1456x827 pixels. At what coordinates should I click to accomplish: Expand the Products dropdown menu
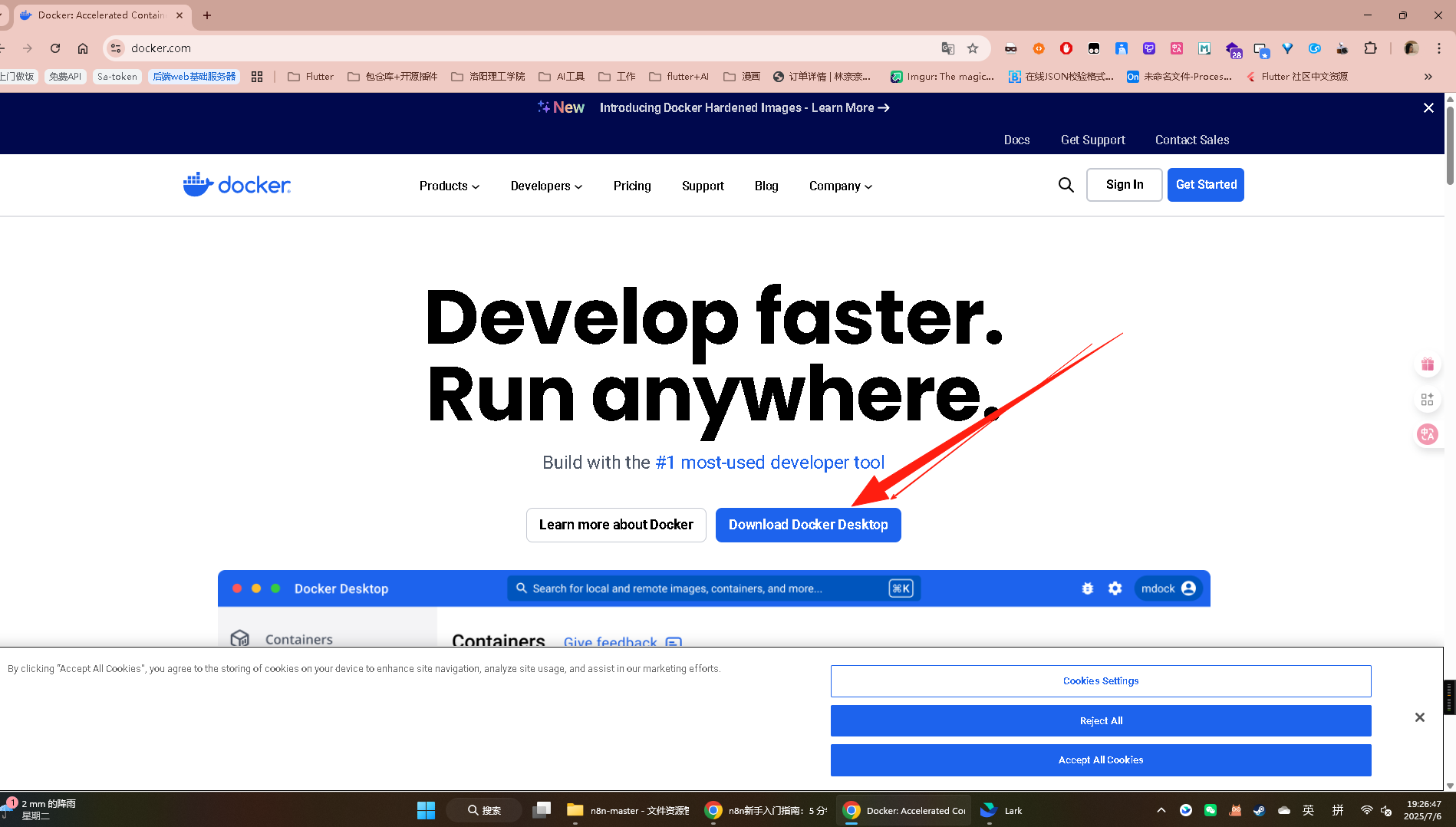450,186
